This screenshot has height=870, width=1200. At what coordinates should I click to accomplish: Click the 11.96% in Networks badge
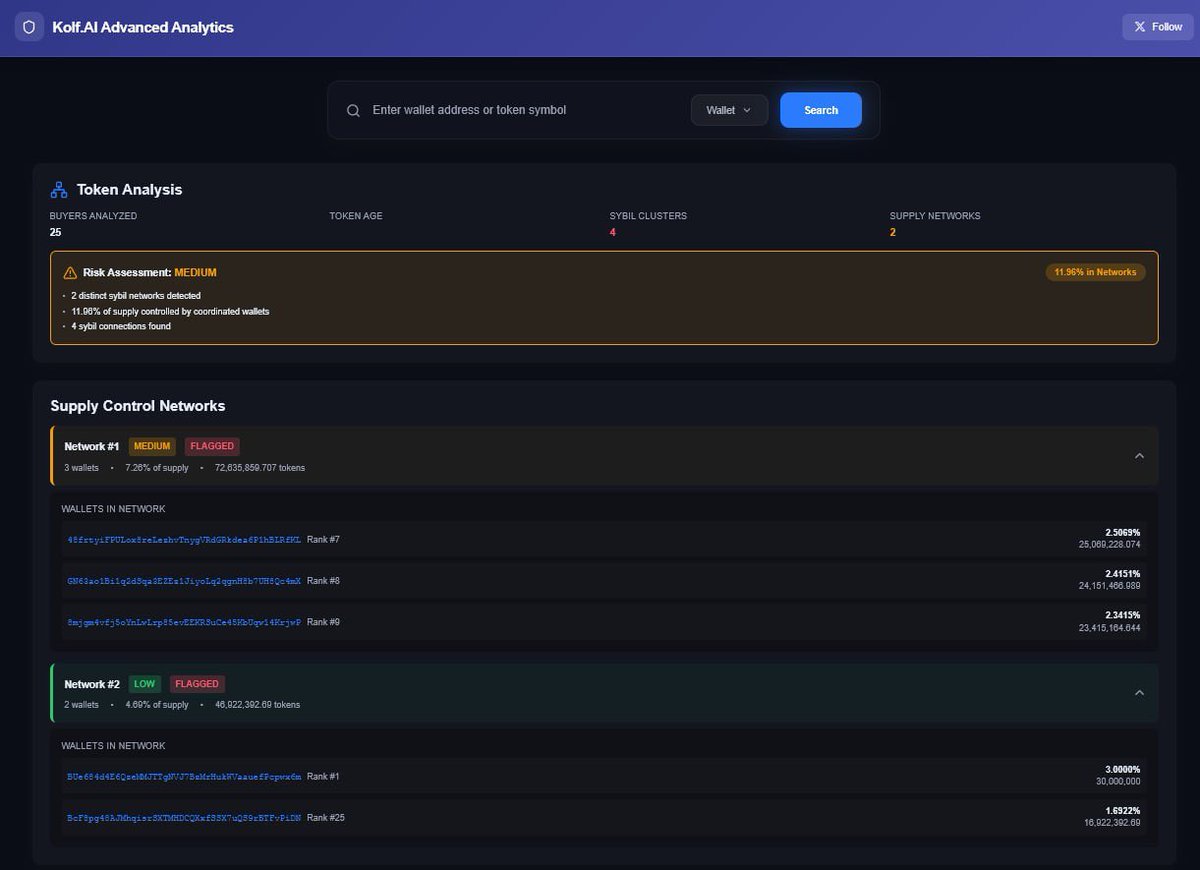(1095, 272)
